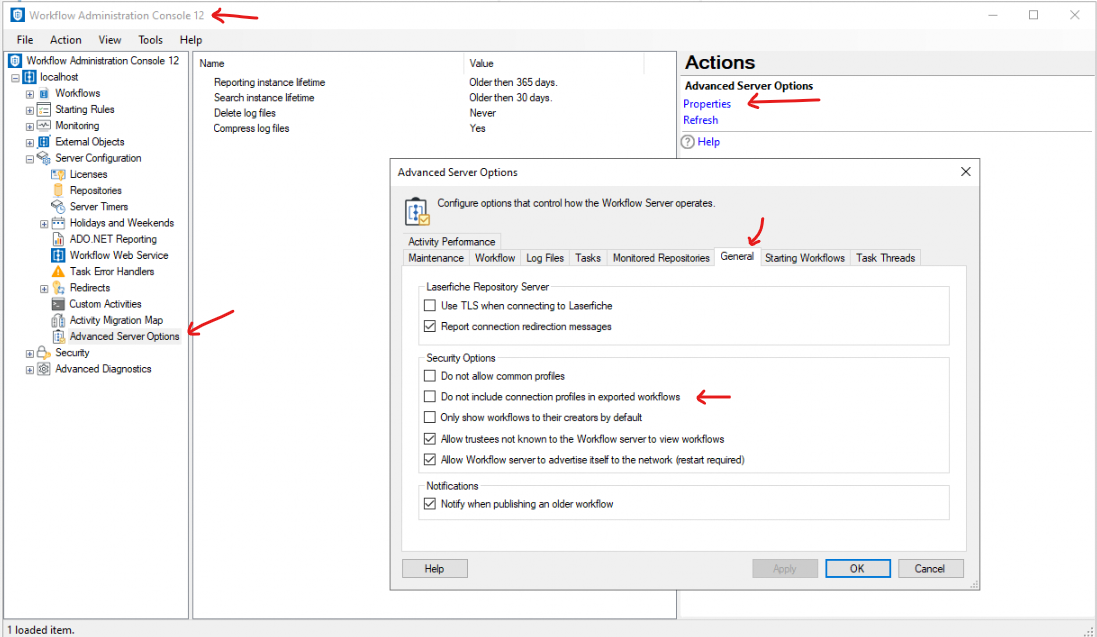Click the Advanced Server Options tree icon

58,336
